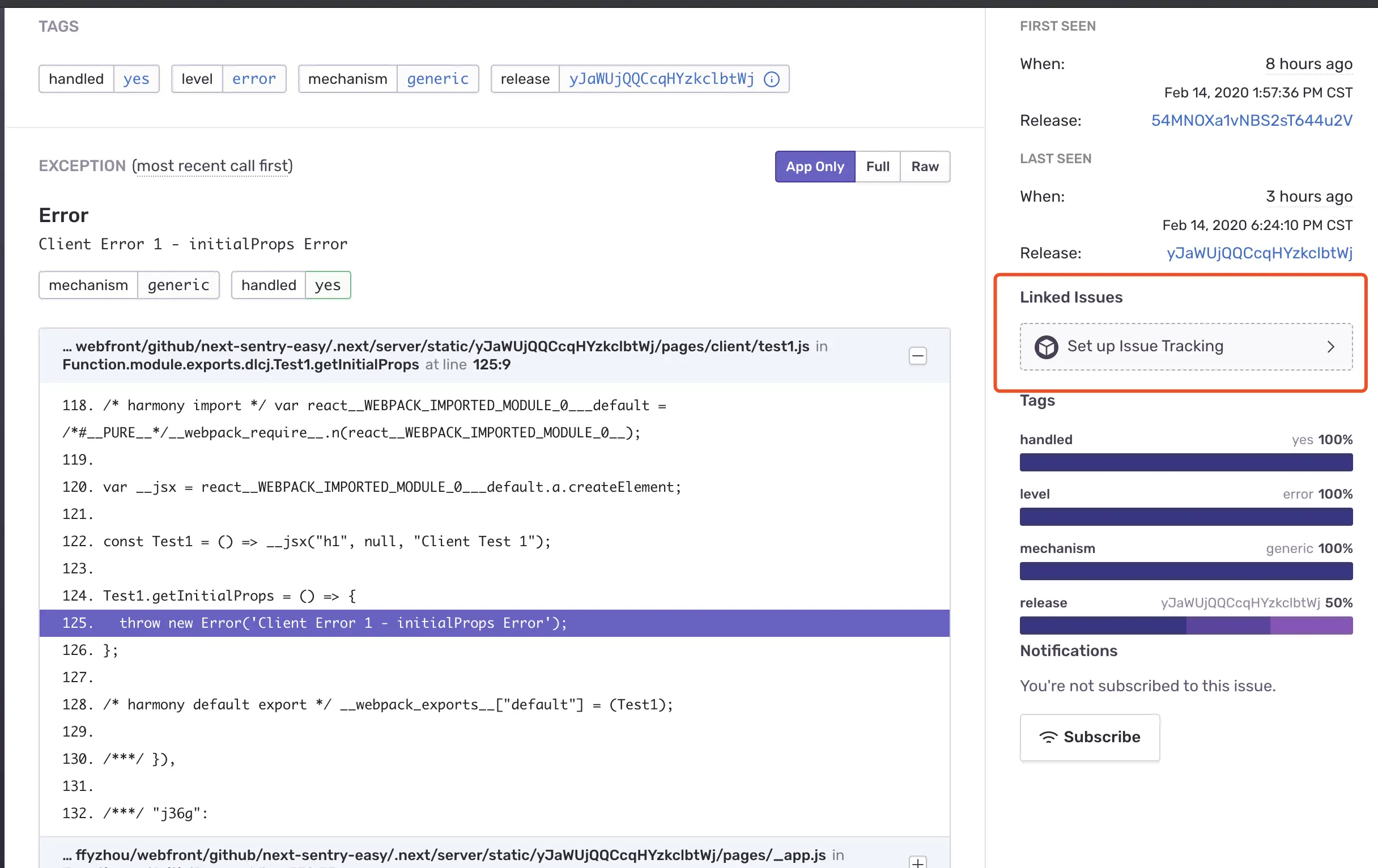The width and height of the screenshot is (1378, 868).
Task: Click the most recent call first label
Action: (212, 166)
